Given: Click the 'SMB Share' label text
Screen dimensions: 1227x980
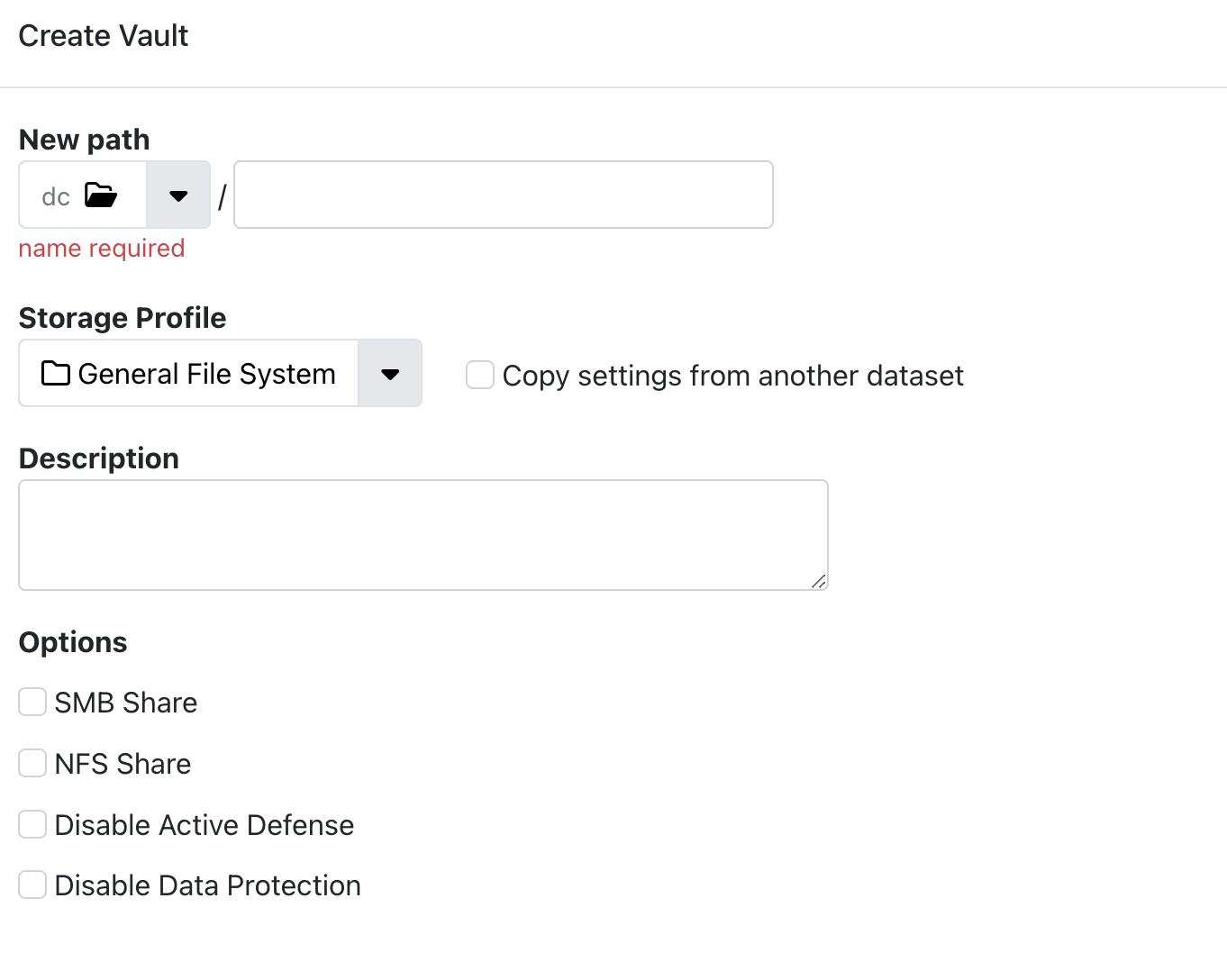Looking at the screenshot, I should point(126,703).
